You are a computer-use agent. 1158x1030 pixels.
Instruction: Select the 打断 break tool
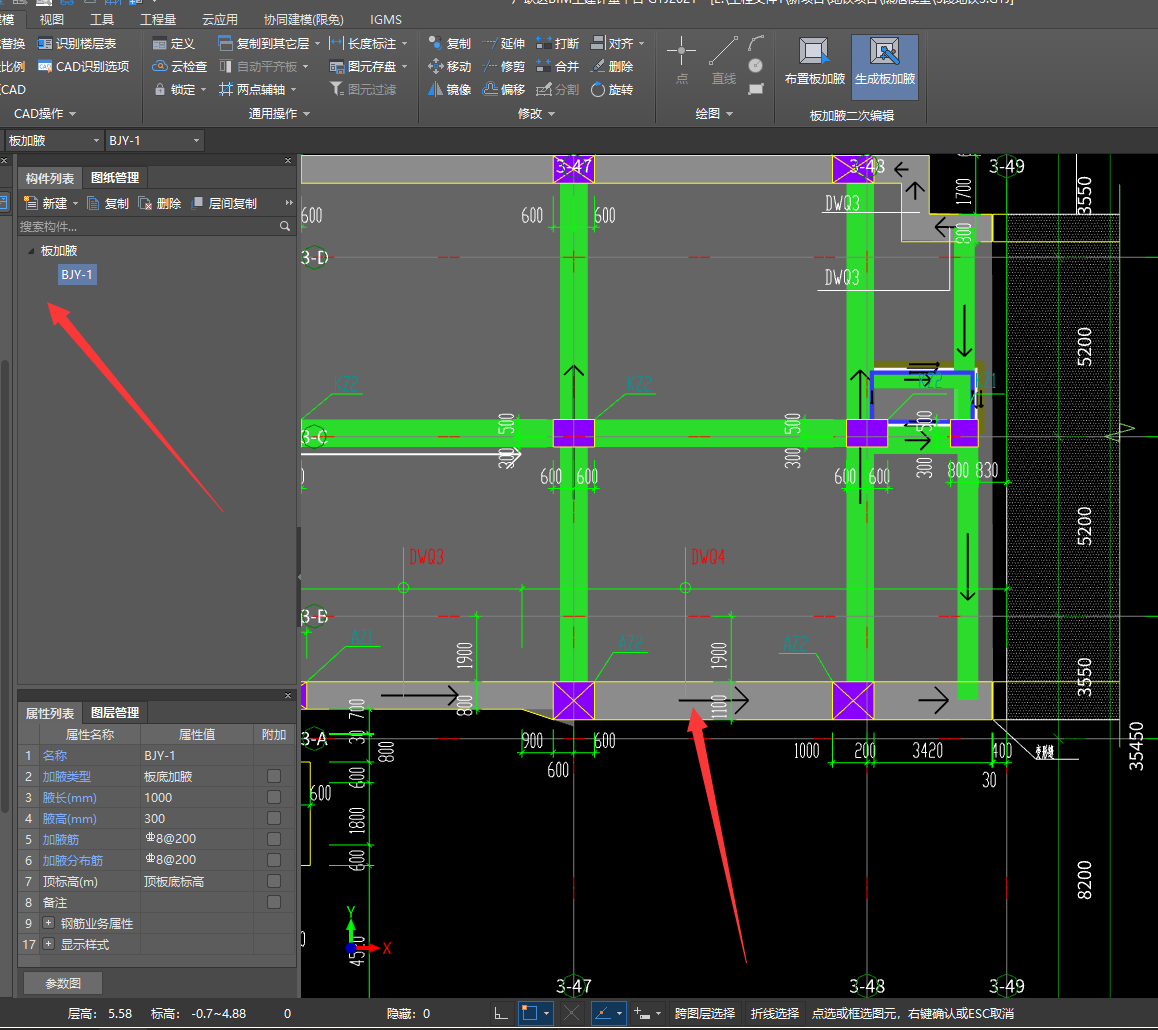click(558, 44)
